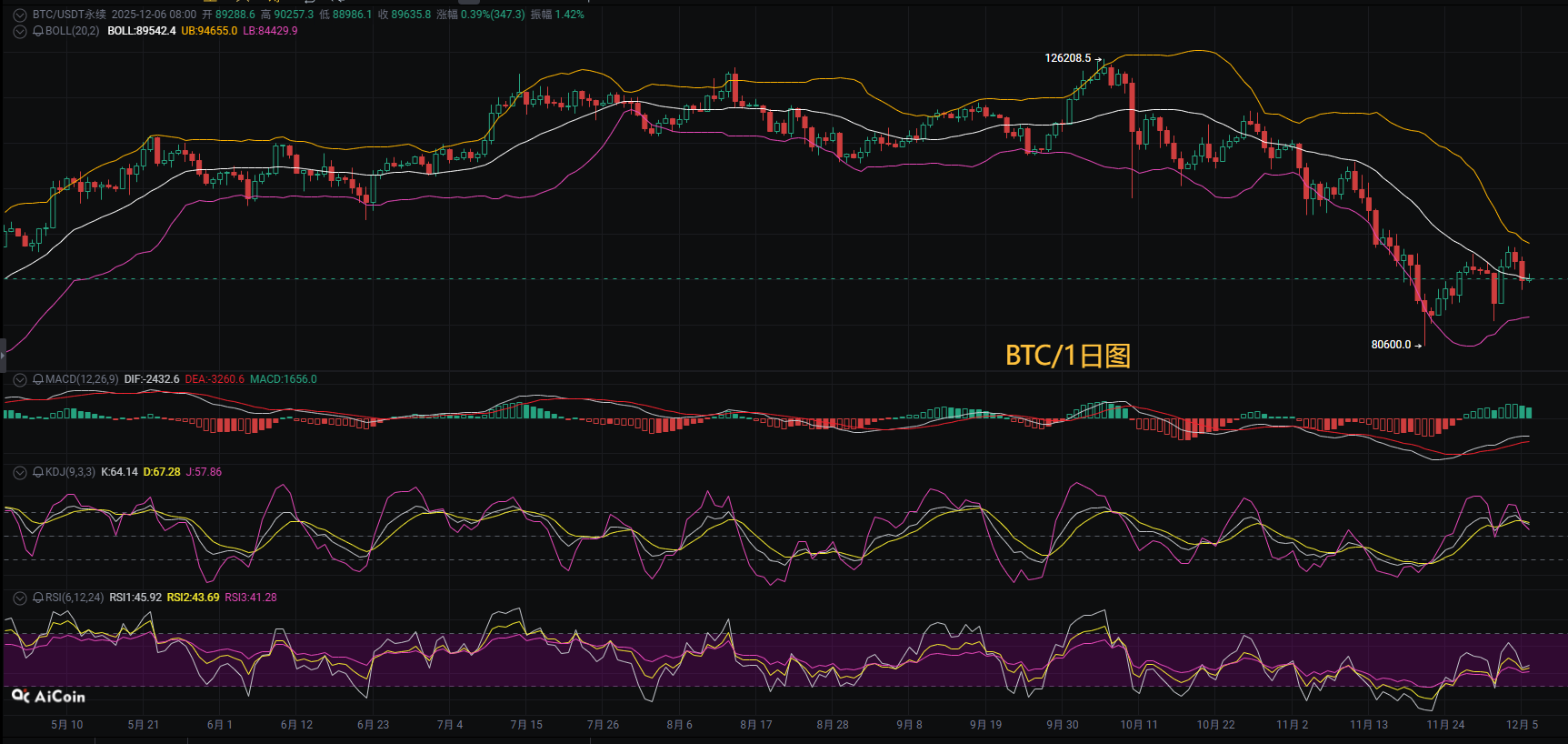Collapse the RSI panel with its chevron
Image resolution: width=1568 pixels, height=744 pixels.
pos(19,598)
